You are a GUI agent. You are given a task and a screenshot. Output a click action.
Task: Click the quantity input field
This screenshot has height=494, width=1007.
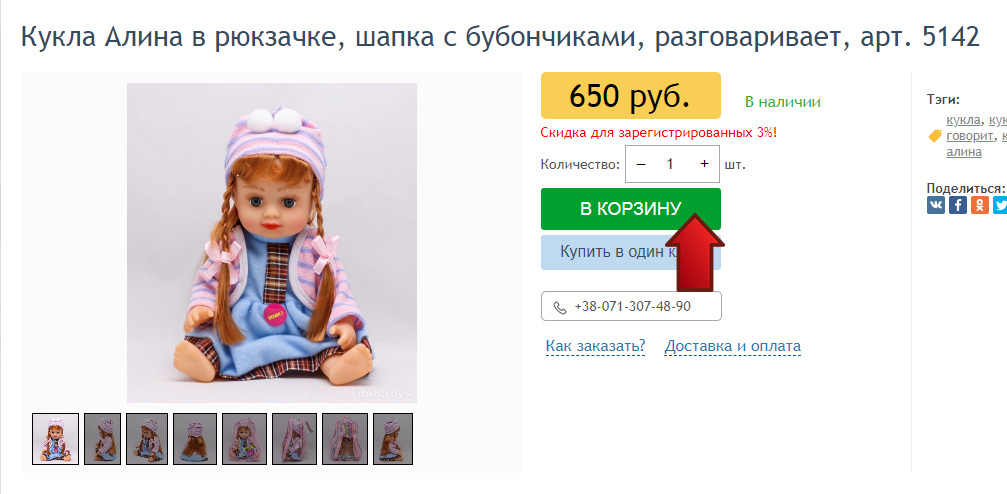(x=671, y=164)
